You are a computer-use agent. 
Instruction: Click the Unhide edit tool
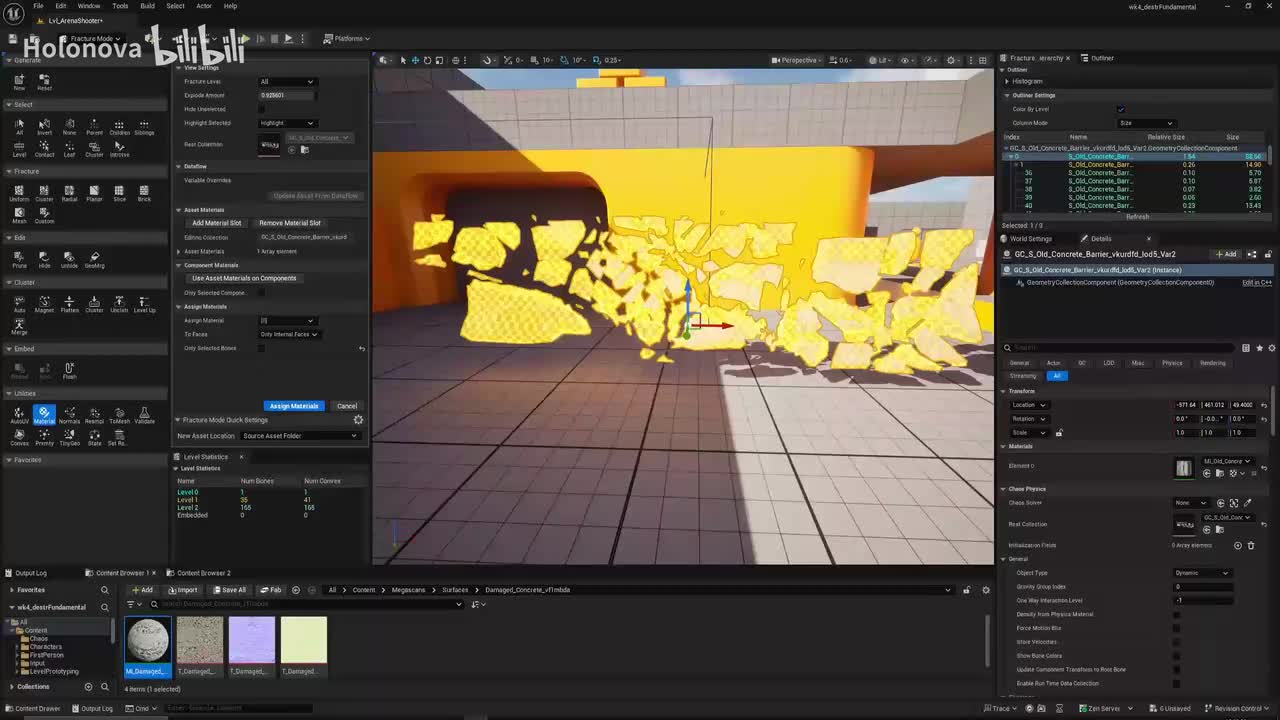[69, 259]
